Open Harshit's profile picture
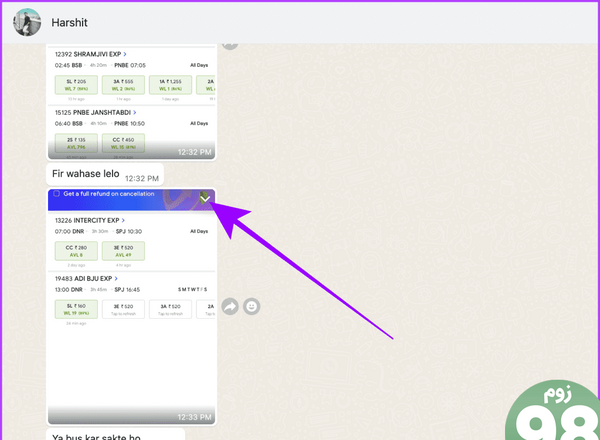600x440 pixels. pos(27,22)
